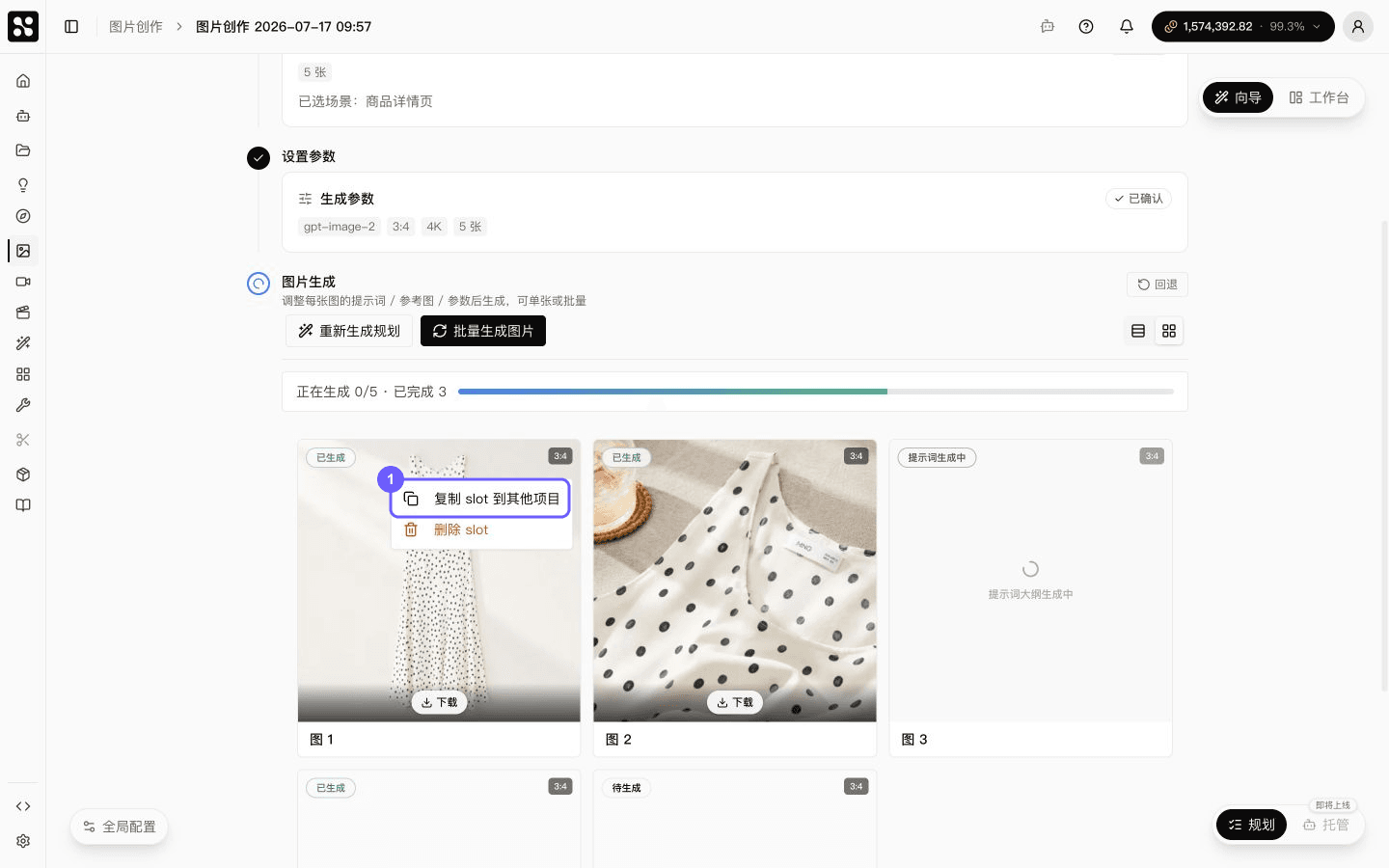Open polka-dot fabric thumbnail 图 2
The width and height of the screenshot is (1389, 868).
[735, 581]
